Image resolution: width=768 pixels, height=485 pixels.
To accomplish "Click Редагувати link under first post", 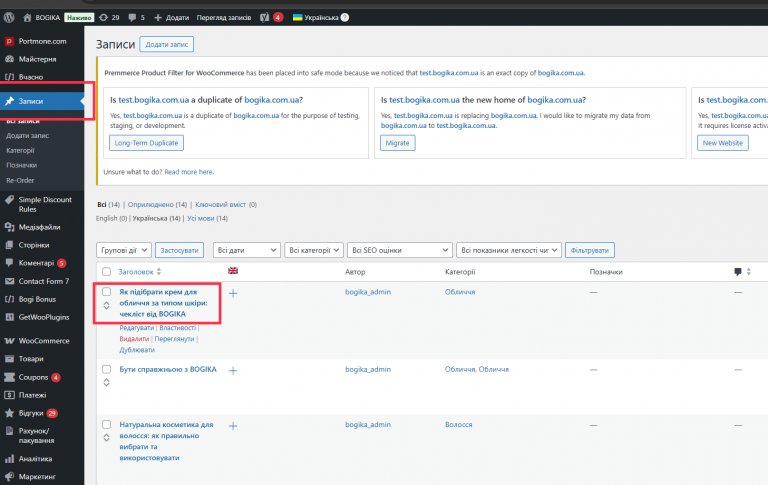I will (137, 328).
